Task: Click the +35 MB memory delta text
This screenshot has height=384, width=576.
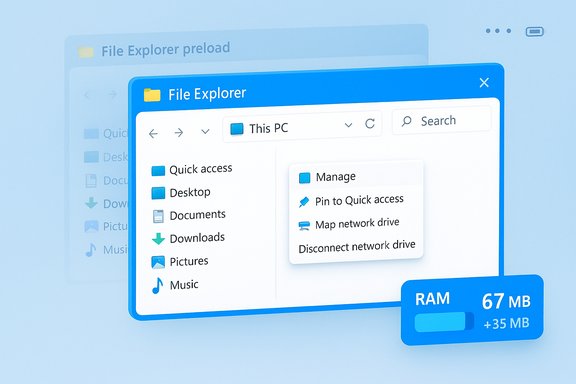Action: [507, 324]
